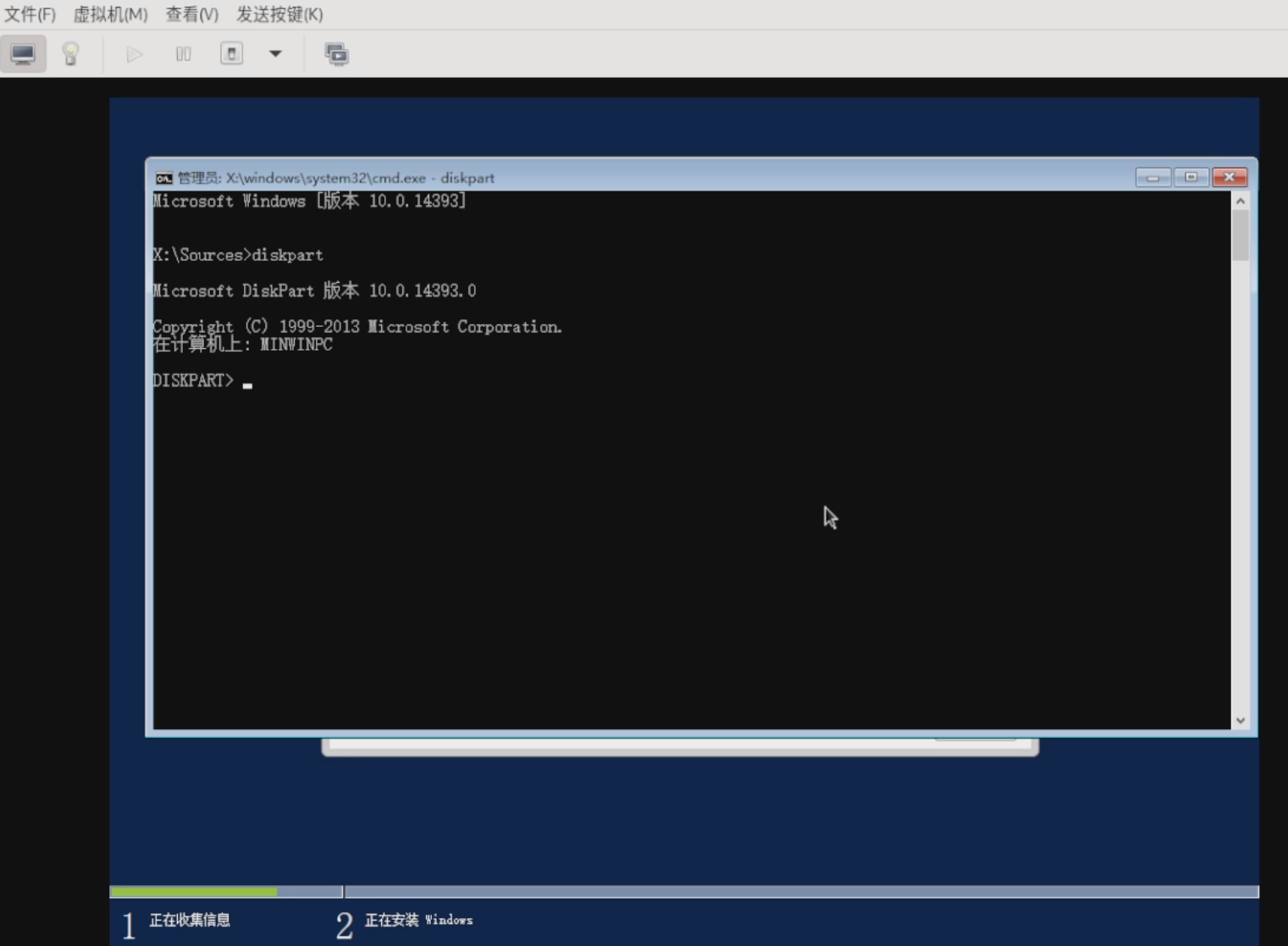
Task: Click the console vertical scrollbar thumb
Action: pos(1240,235)
